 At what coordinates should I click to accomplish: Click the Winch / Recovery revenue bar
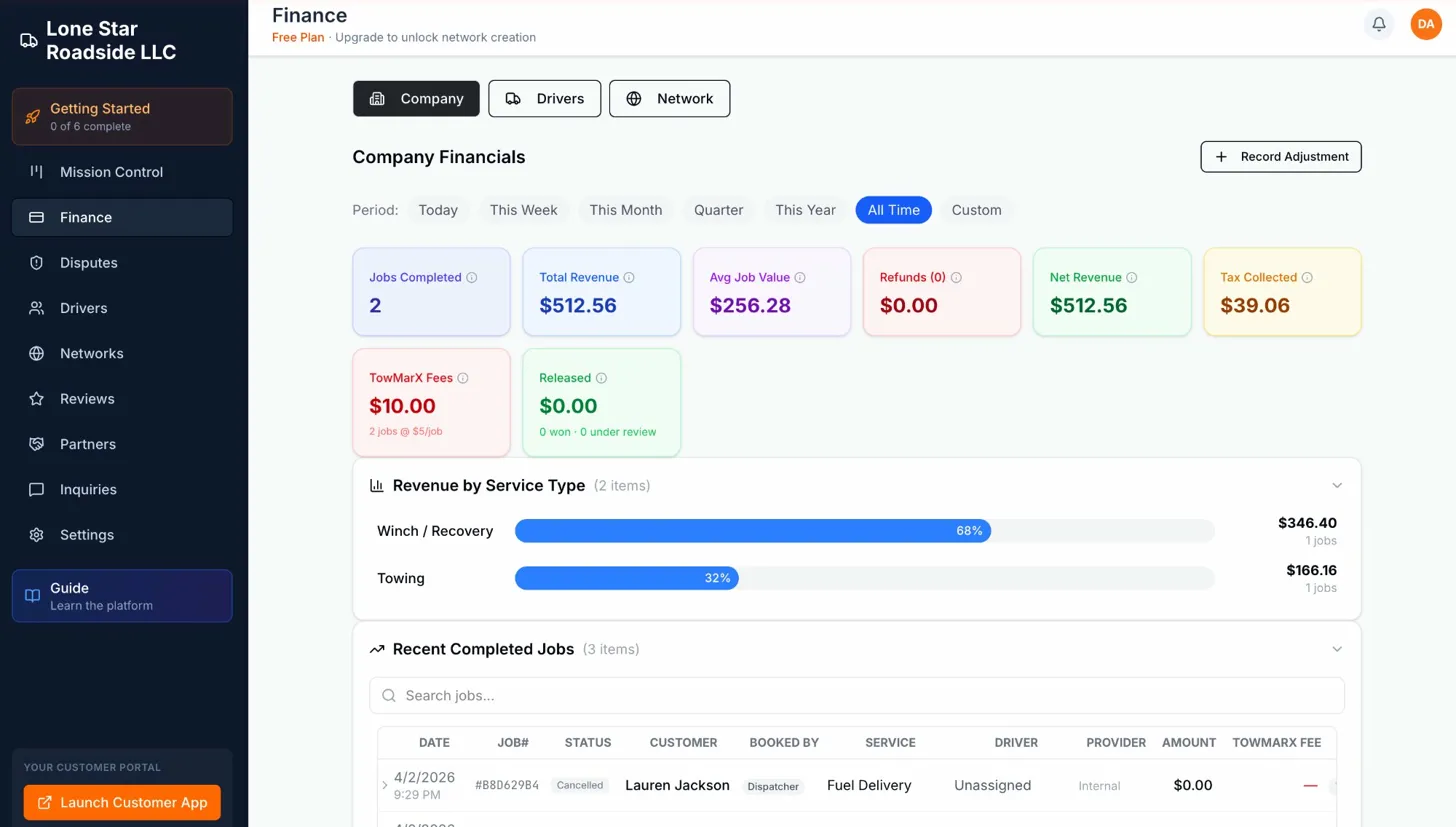[x=752, y=531]
